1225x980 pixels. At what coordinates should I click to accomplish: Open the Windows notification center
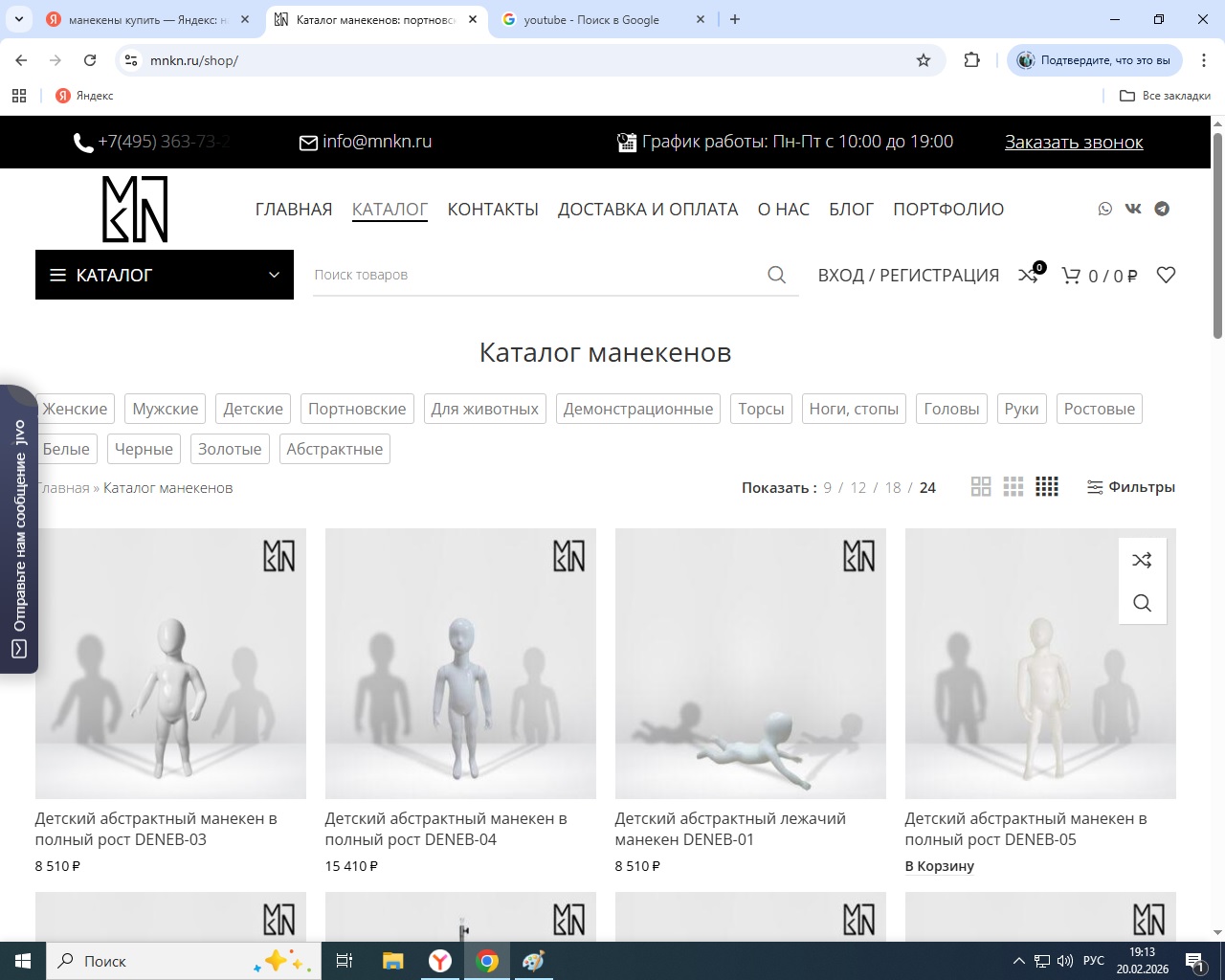click(x=1194, y=961)
